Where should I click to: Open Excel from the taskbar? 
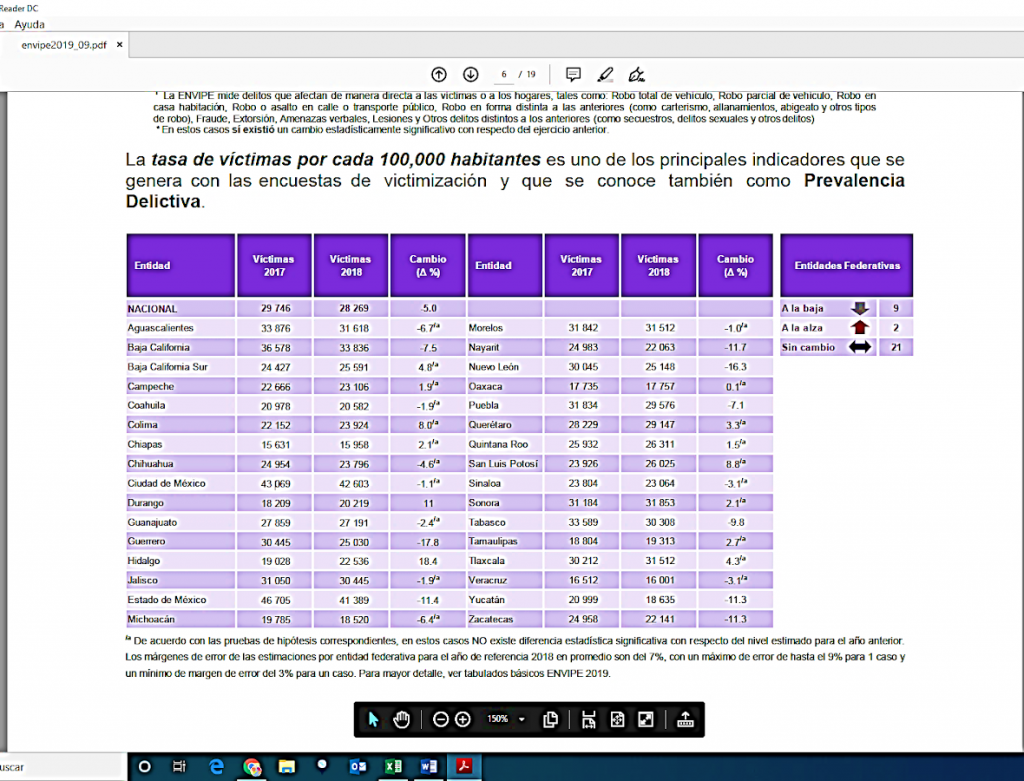(x=394, y=766)
